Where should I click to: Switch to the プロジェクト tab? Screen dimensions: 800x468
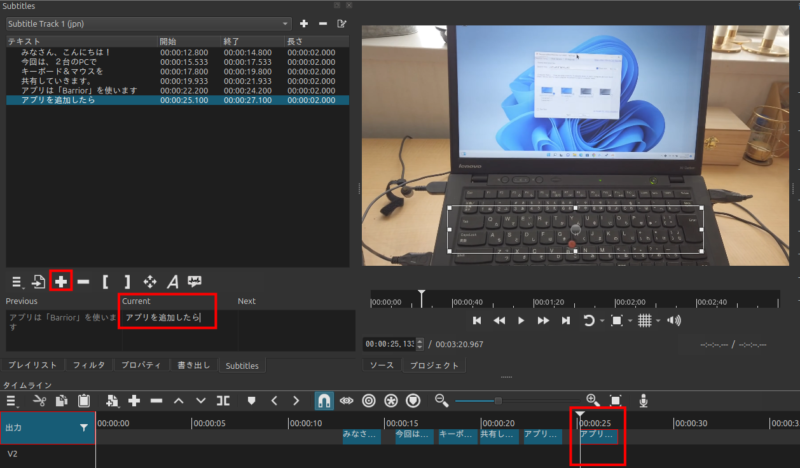click(431, 366)
